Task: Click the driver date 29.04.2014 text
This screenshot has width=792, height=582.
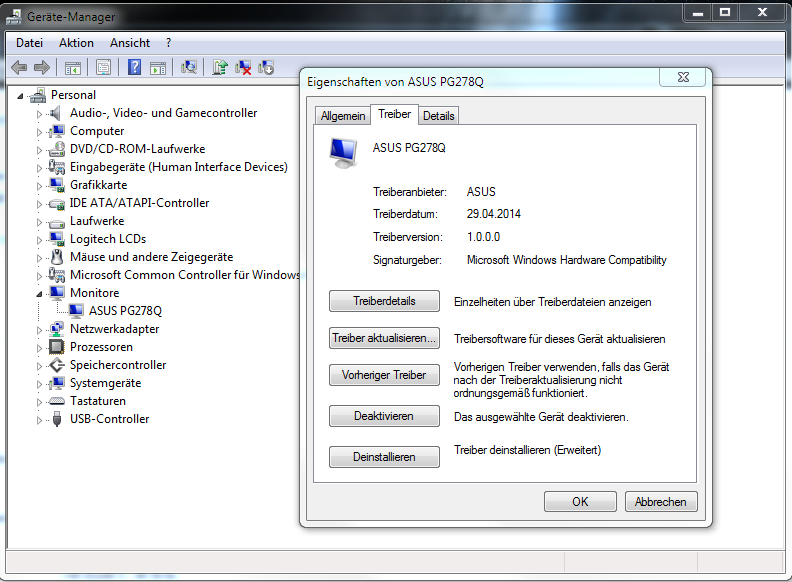Action: (493, 214)
